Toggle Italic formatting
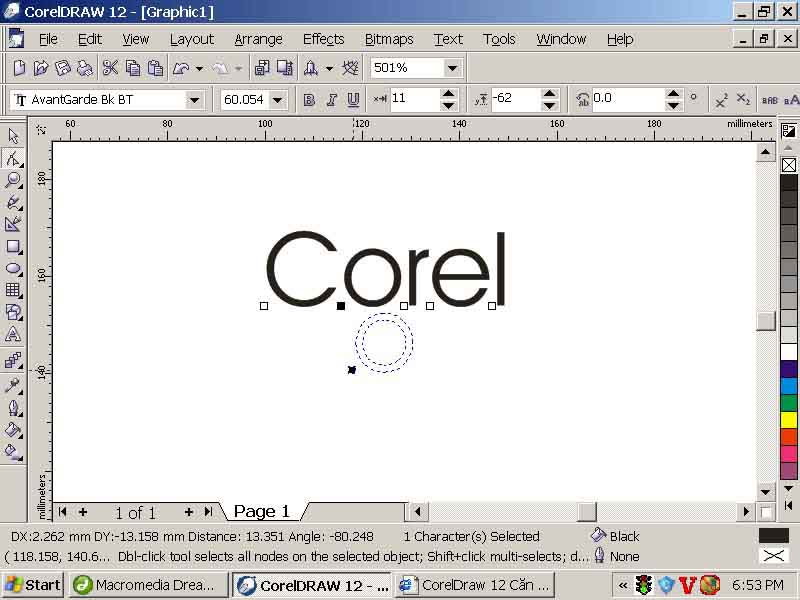Viewport: 800px width, 600px height. (331, 99)
